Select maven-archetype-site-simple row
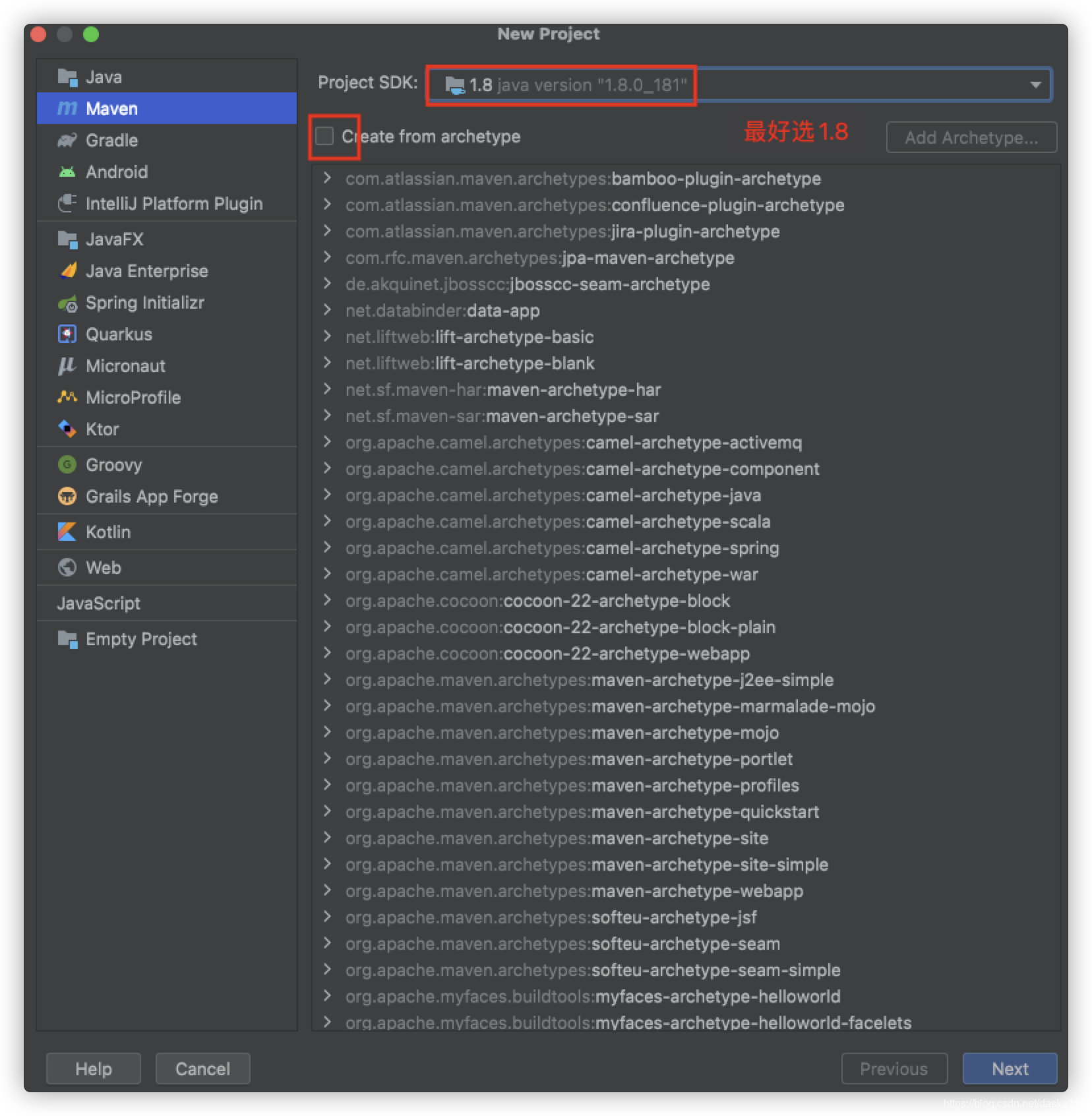This screenshot has height=1116, width=1092. coord(686,865)
